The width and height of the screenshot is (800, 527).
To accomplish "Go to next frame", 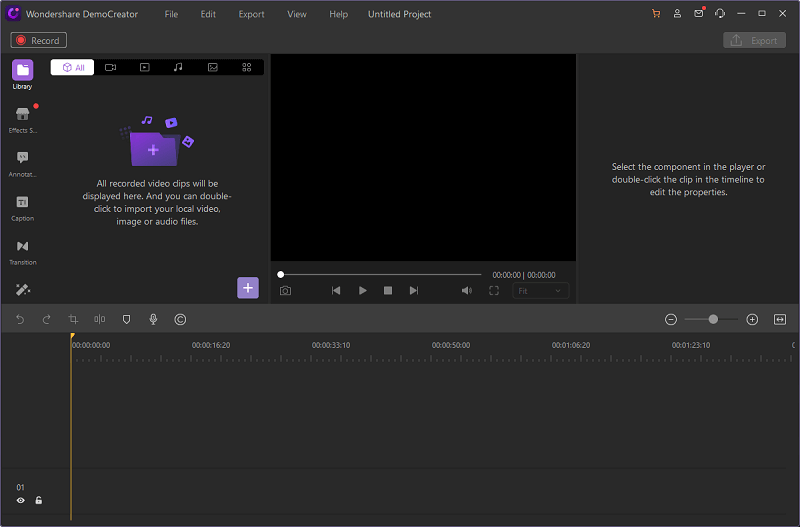I will coord(414,291).
